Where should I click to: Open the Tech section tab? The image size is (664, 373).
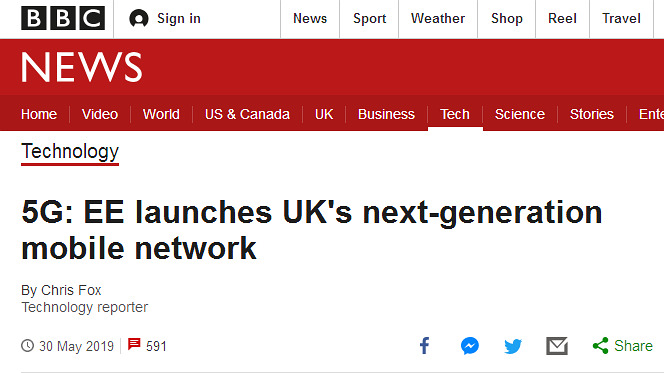click(455, 114)
